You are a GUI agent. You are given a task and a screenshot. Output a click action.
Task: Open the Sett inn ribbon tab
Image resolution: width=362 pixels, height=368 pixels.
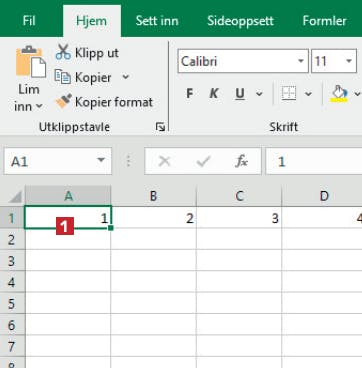[157, 21]
